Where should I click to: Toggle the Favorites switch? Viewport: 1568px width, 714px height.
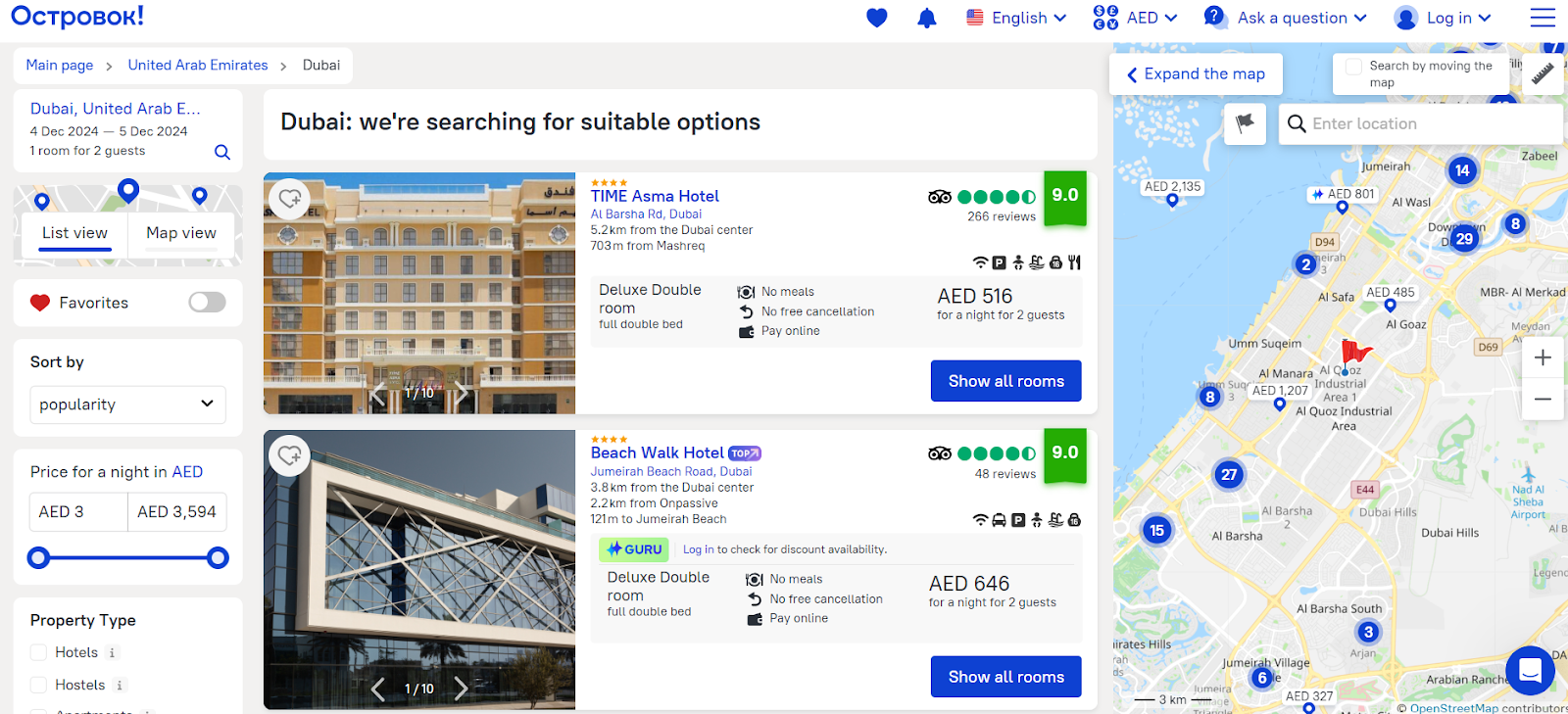click(x=207, y=302)
